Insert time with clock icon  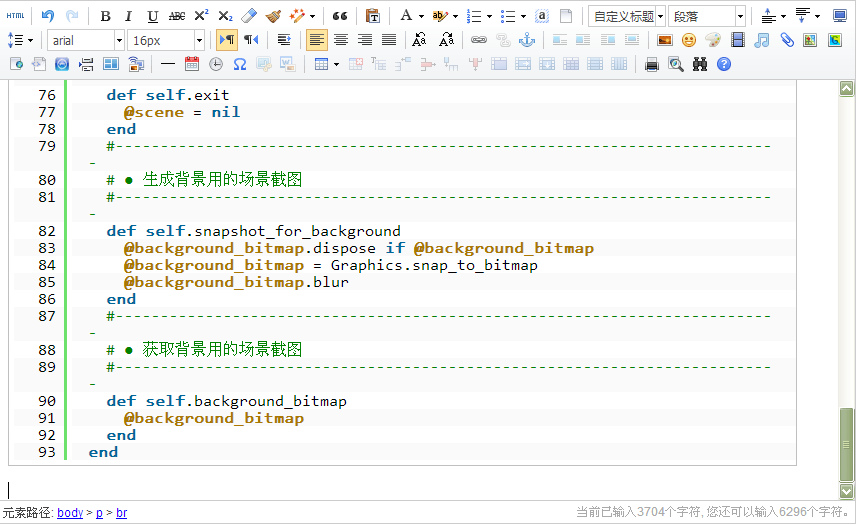point(216,64)
